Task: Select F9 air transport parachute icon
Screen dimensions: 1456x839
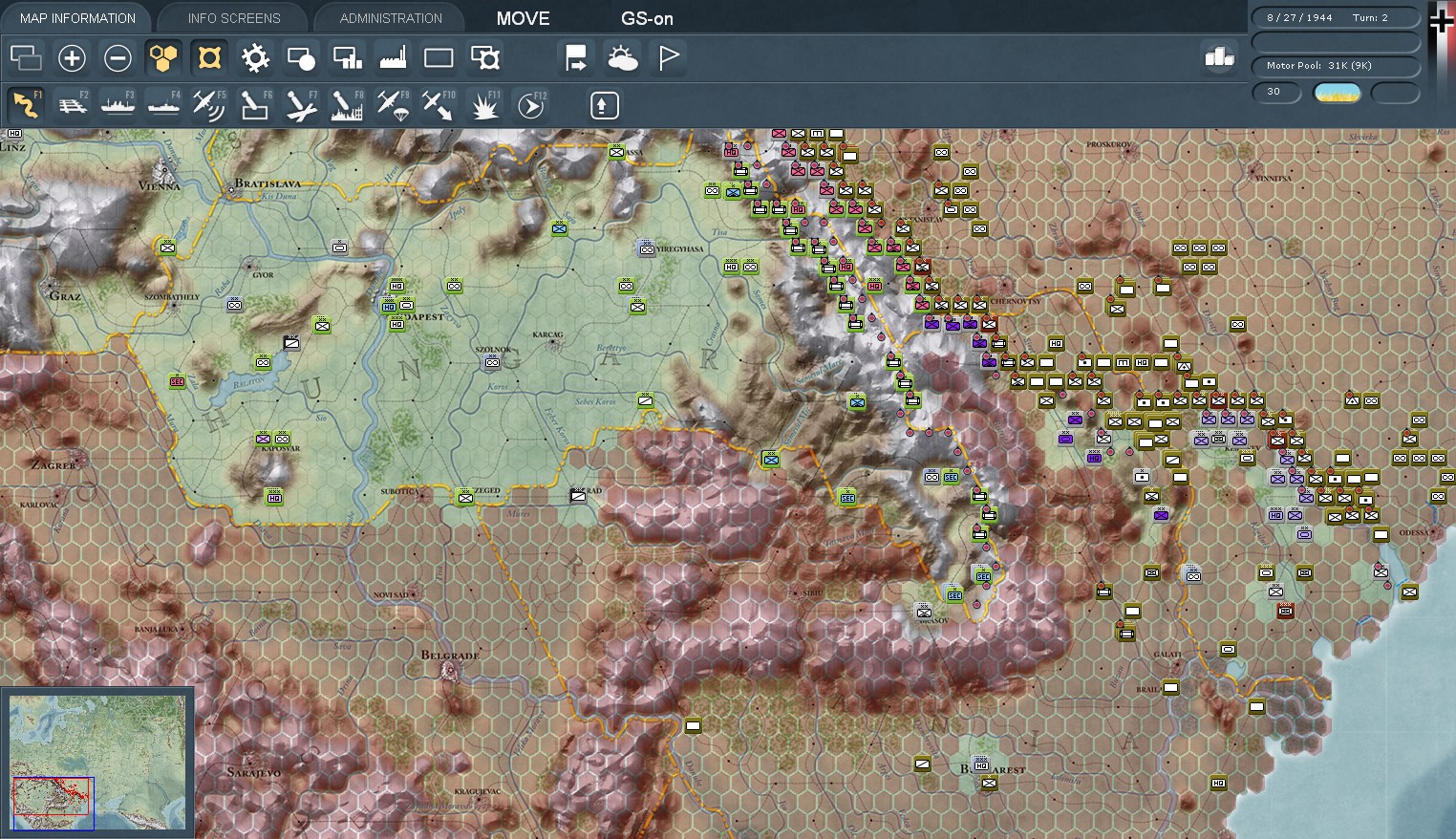Action: (393, 105)
